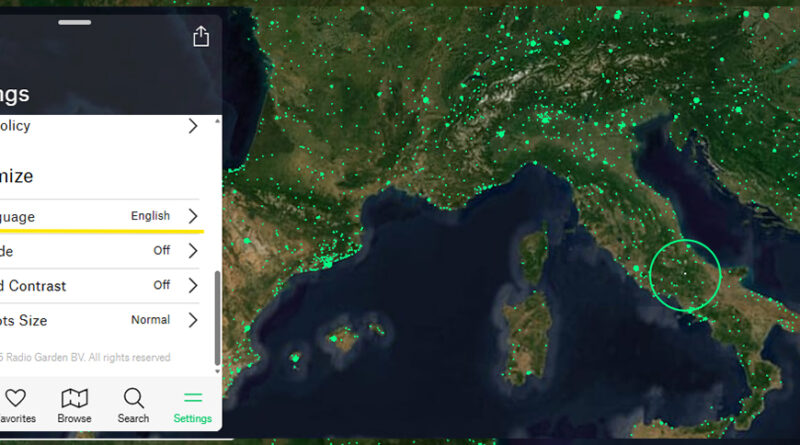Click the green circle locator on Italy

(x=685, y=274)
